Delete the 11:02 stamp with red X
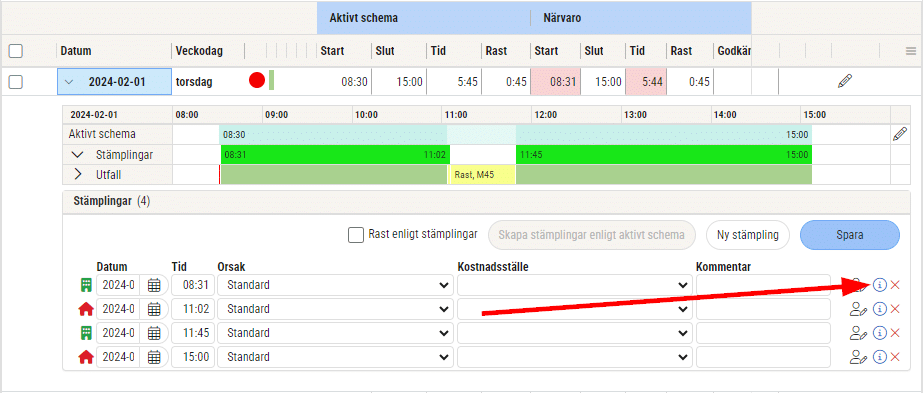923x393 pixels. click(895, 309)
